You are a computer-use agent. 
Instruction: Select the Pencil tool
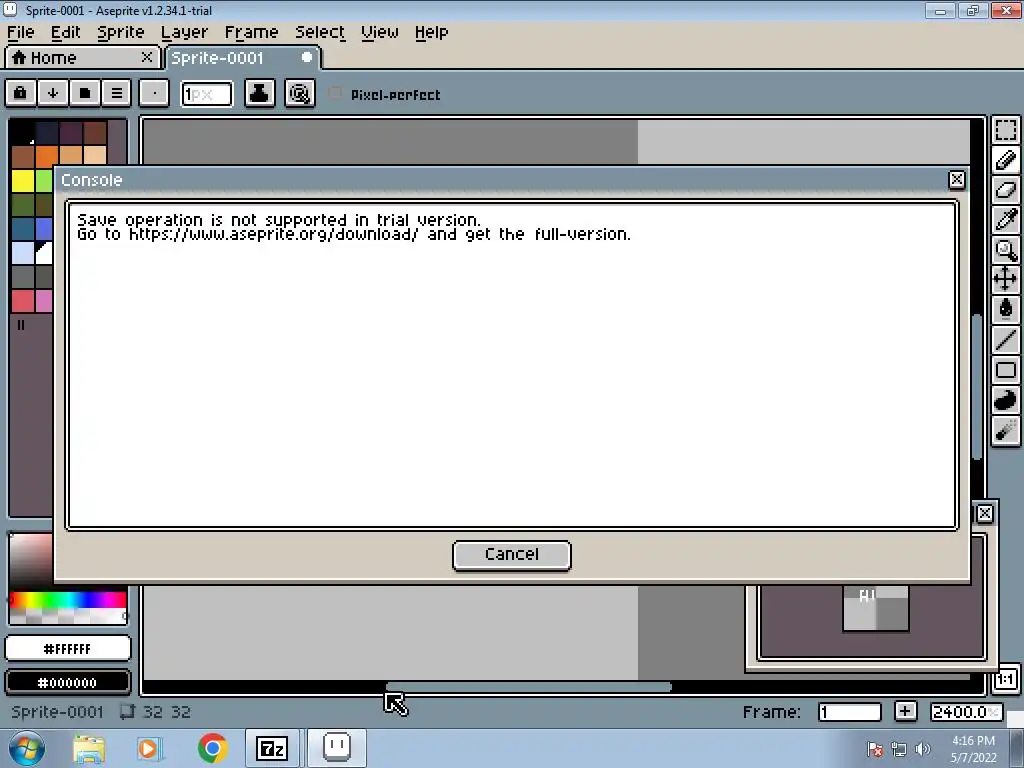click(1006, 160)
